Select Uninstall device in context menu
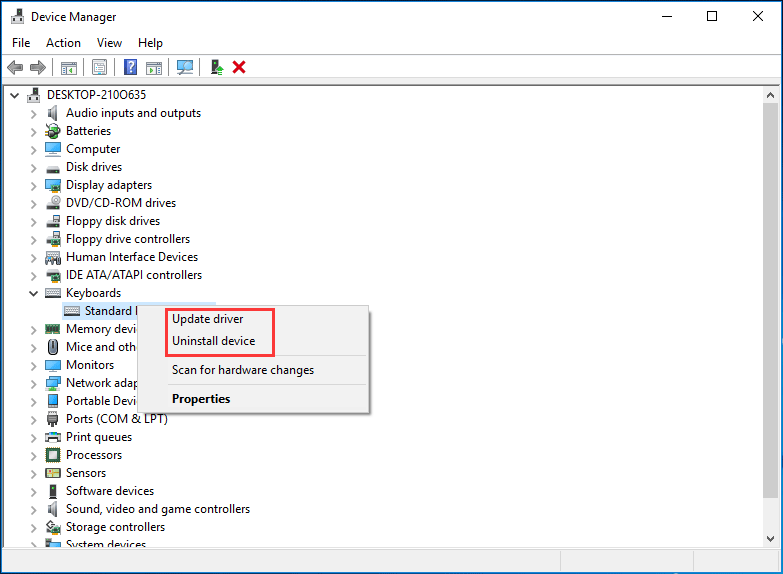The height and width of the screenshot is (574, 783). [x=213, y=341]
